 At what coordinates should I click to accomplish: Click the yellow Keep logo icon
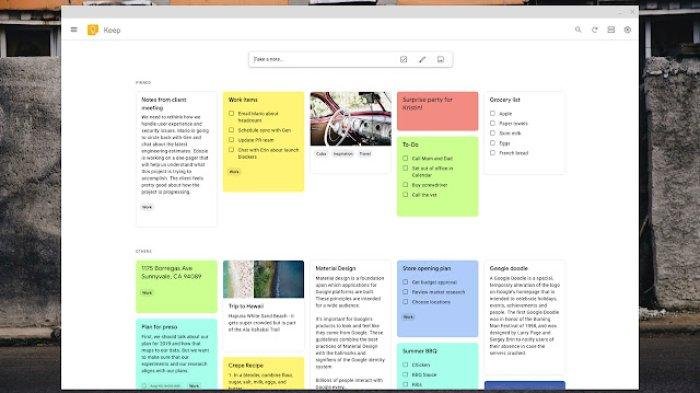(x=92, y=30)
